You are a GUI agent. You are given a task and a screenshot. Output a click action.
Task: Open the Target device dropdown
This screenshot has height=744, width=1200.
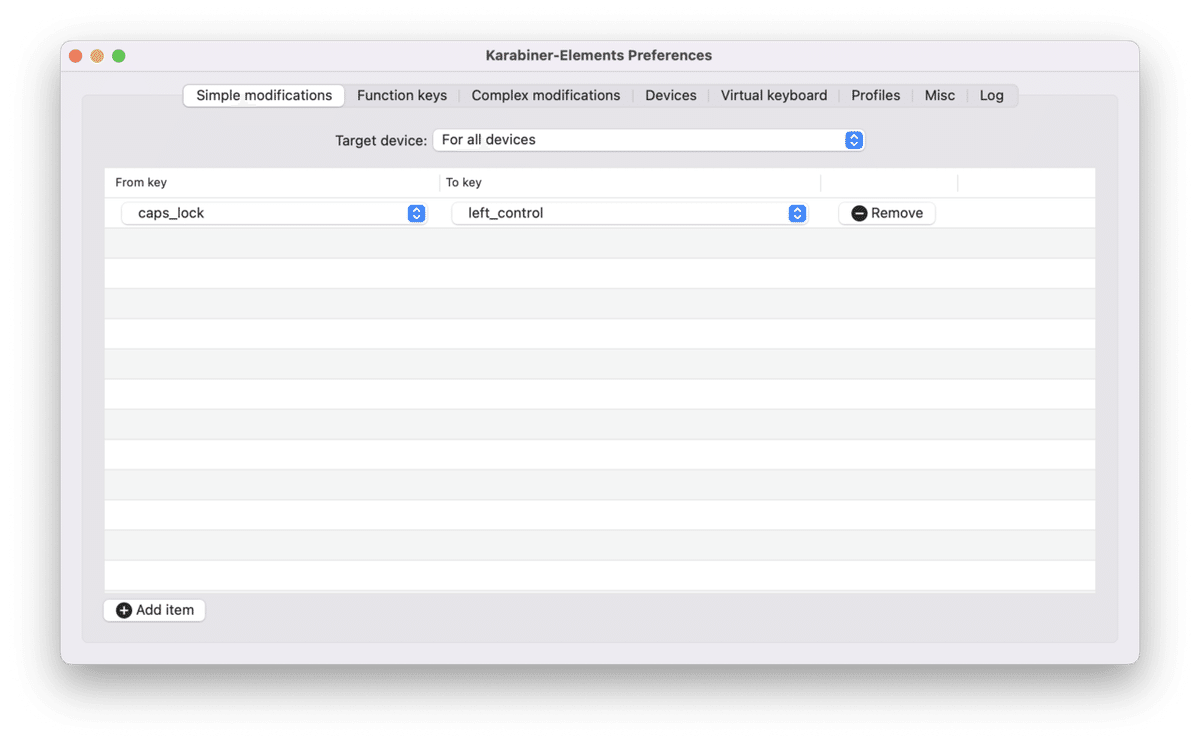tap(640, 140)
